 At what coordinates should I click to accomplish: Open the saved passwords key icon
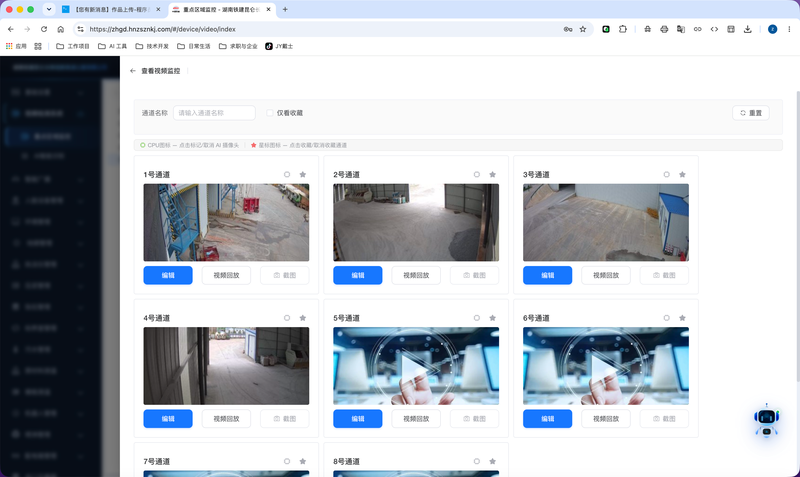tap(568, 29)
